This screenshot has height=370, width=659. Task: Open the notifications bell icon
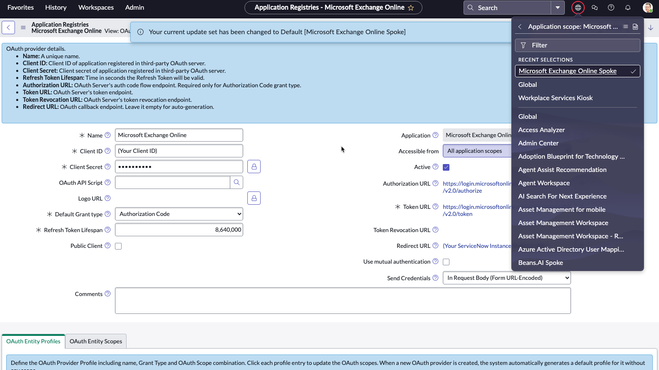click(x=627, y=8)
